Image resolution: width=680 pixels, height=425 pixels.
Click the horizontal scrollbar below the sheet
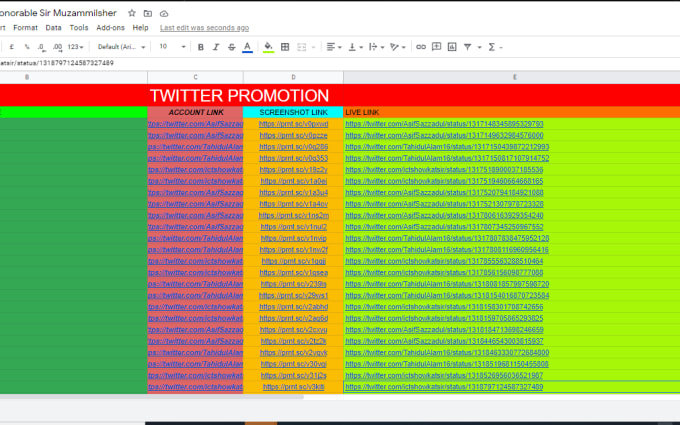tap(152, 396)
